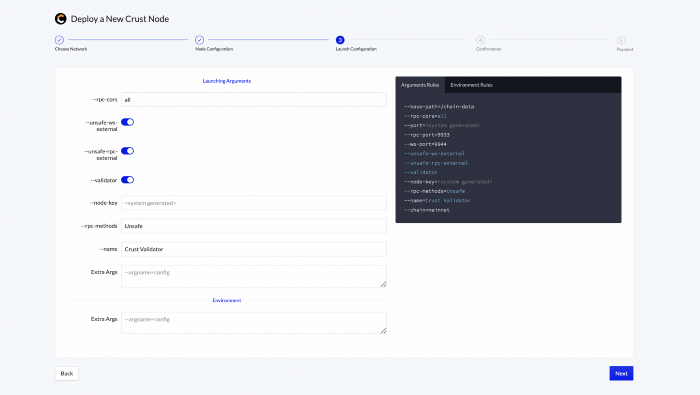The height and width of the screenshot is (395, 700).
Task: Switch to the Arguments Rules tab
Action: pos(420,85)
